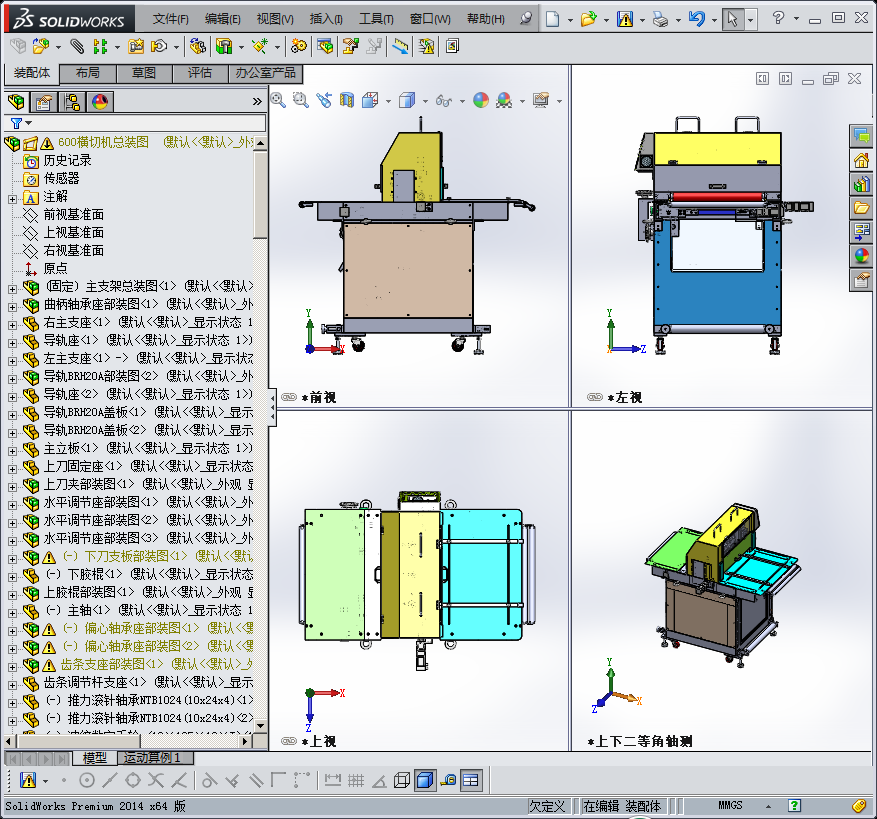The height and width of the screenshot is (819, 877).
Task: Click the Print icon
Action: tap(661, 19)
